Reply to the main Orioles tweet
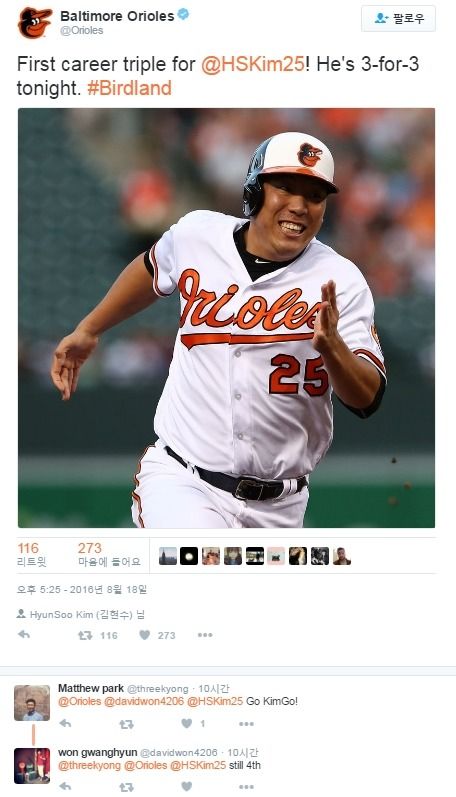The height and width of the screenshot is (797, 456). 24,634
